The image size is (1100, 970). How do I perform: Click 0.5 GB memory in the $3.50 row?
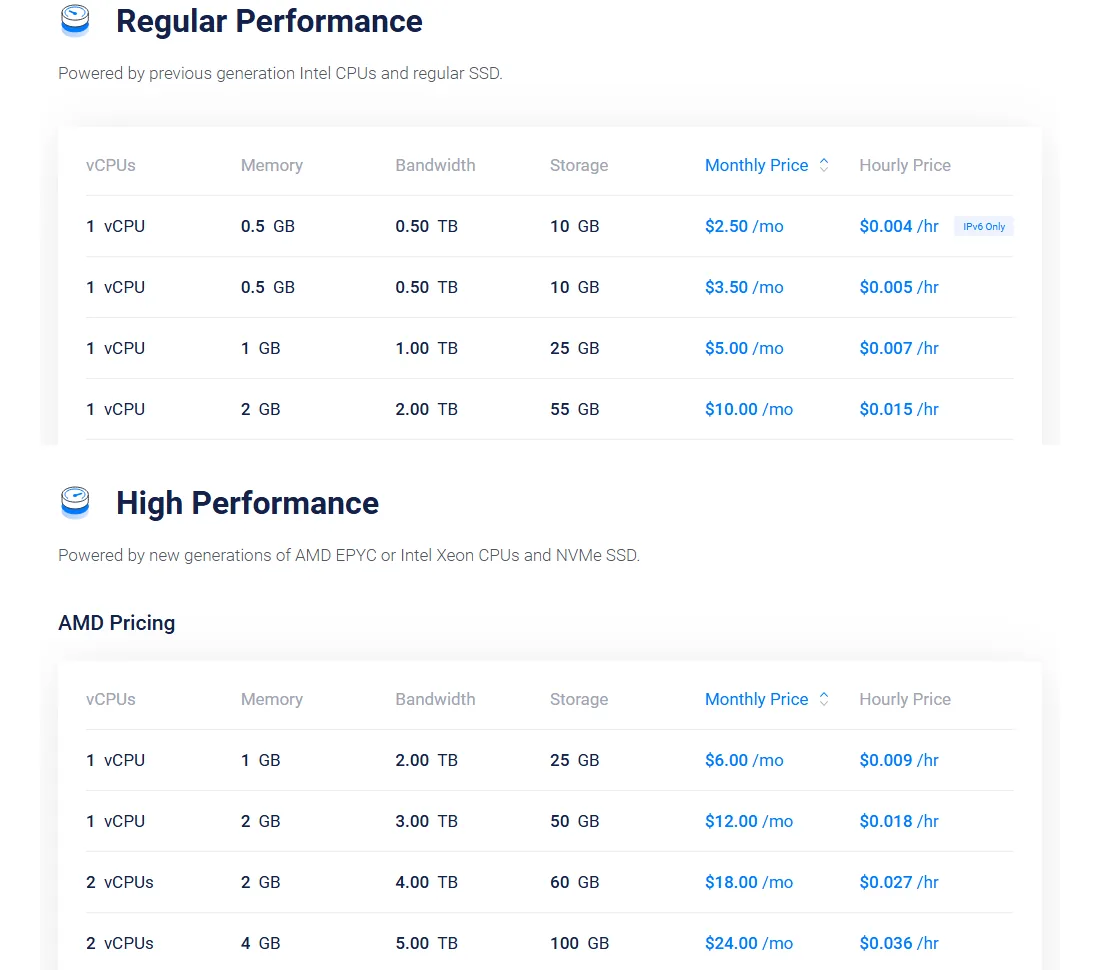click(x=268, y=287)
